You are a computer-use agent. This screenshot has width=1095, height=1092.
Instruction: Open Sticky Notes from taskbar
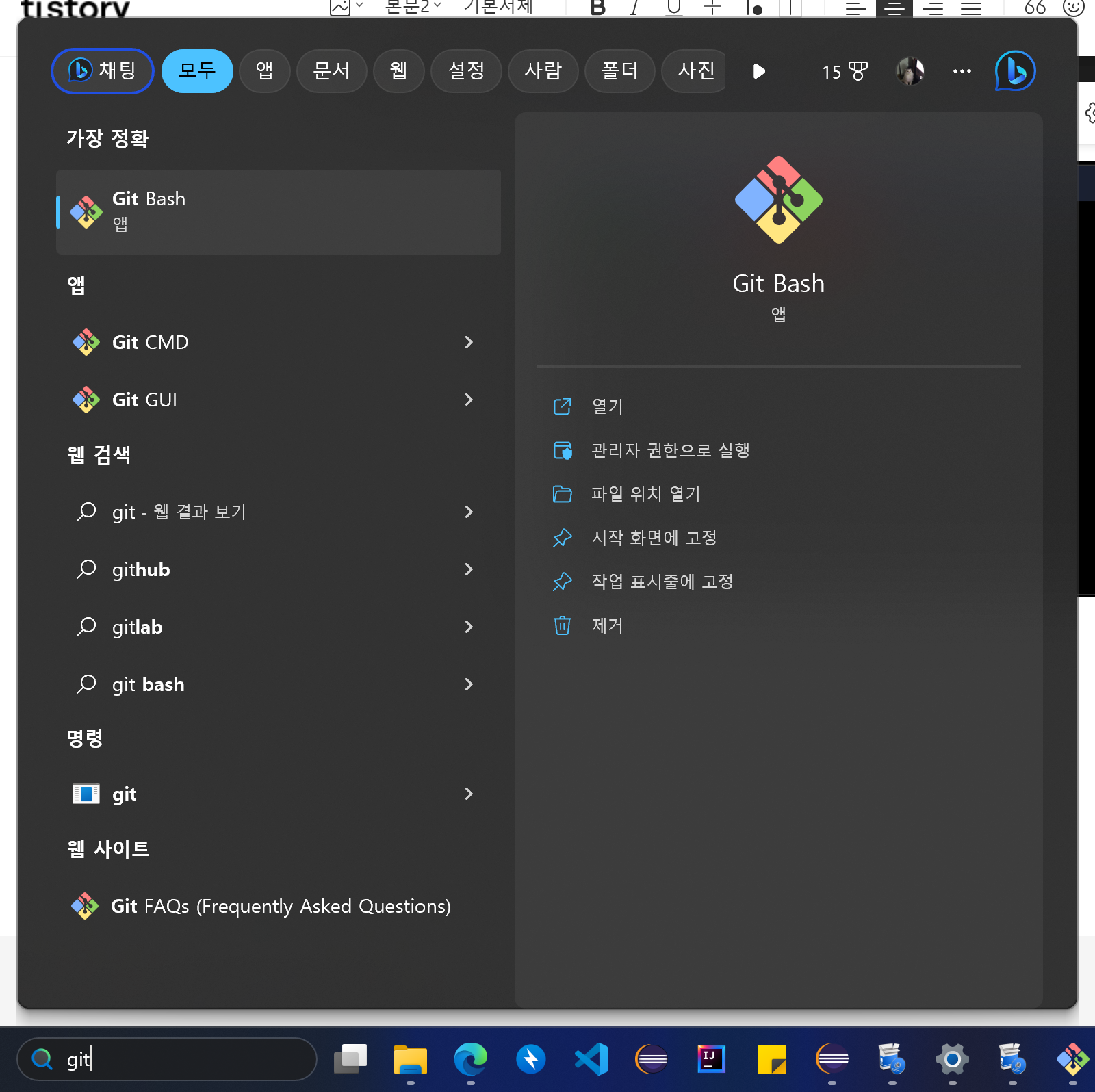(772, 1059)
